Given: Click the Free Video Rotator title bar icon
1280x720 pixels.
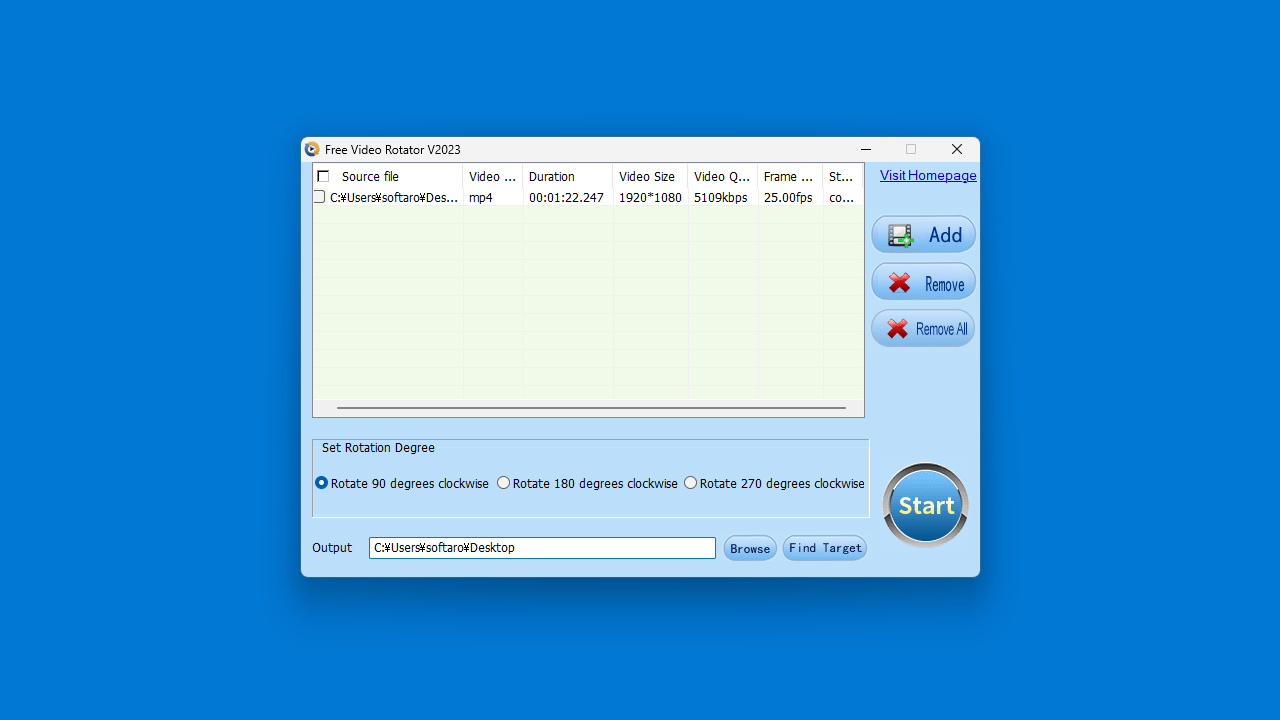Looking at the screenshot, I should [x=312, y=149].
